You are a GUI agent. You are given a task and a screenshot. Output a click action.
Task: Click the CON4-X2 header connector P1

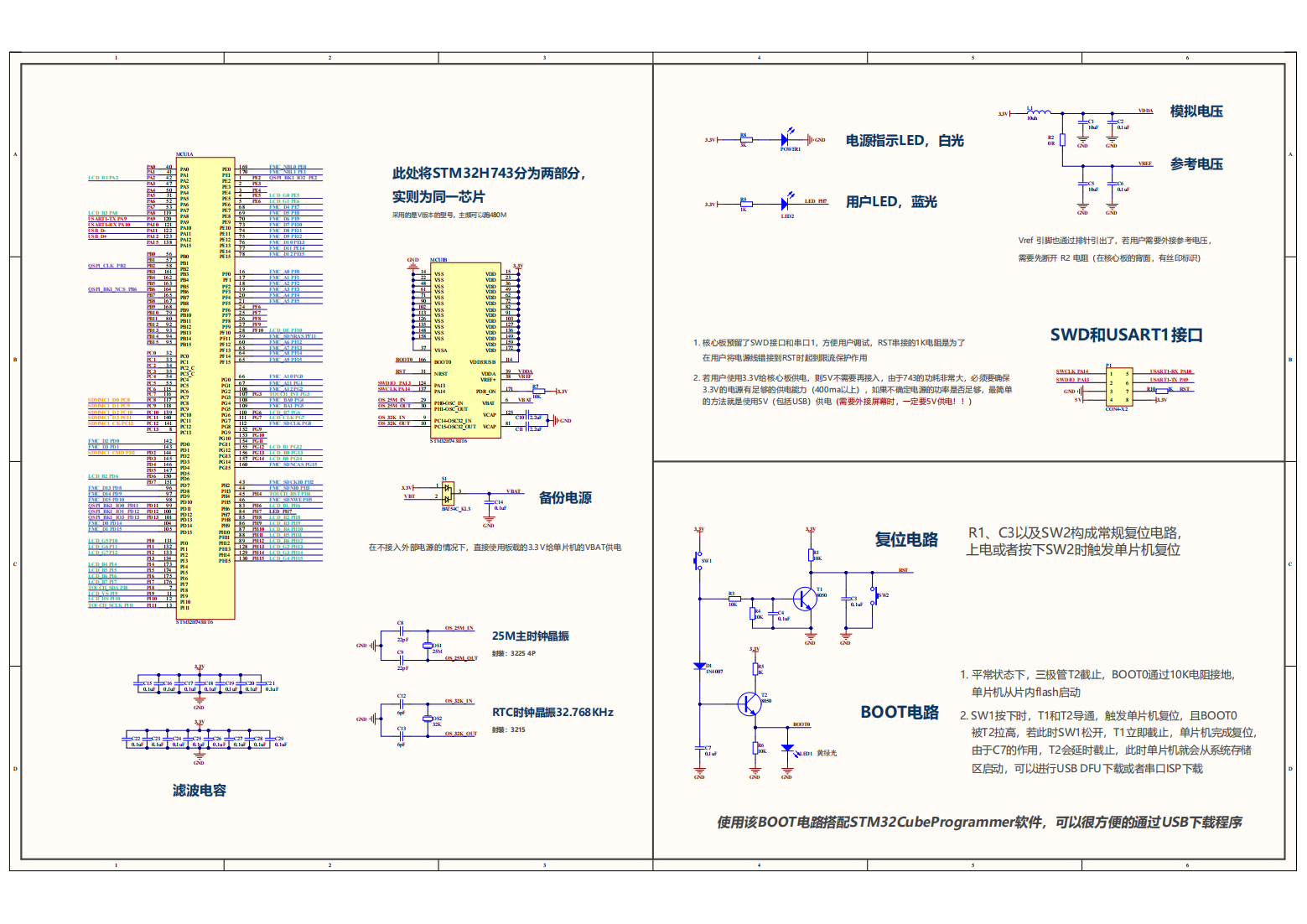[x=1118, y=387]
